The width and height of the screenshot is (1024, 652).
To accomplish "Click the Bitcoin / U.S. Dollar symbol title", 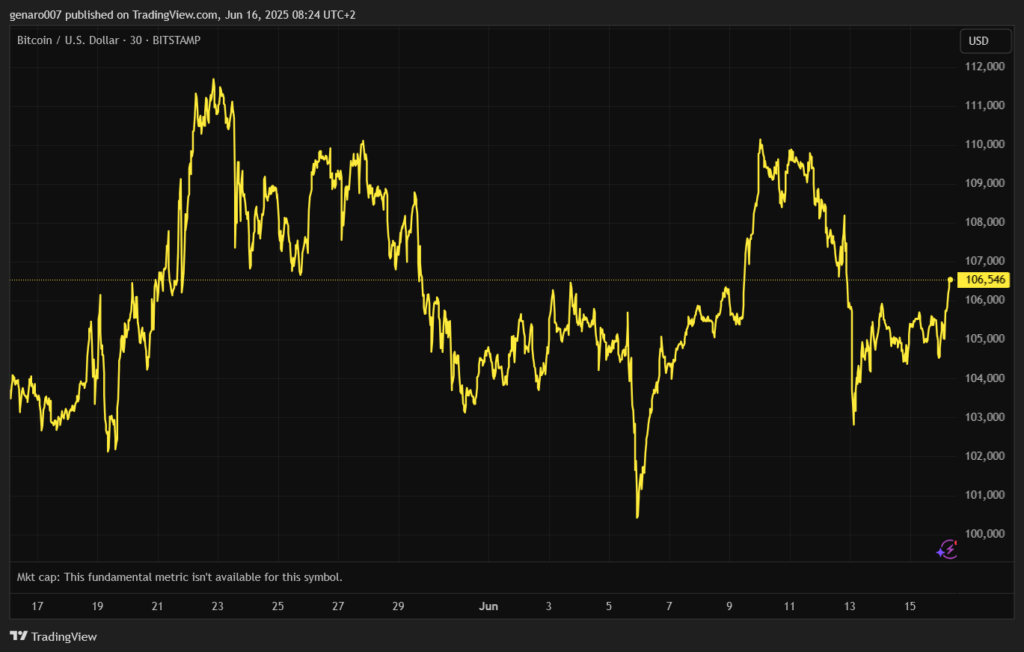I will (x=67, y=40).
